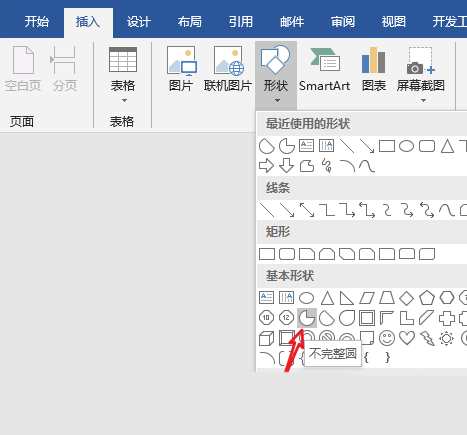Select the elbow double-arrow connector
This screenshot has width=467, height=435.
(x=367, y=210)
